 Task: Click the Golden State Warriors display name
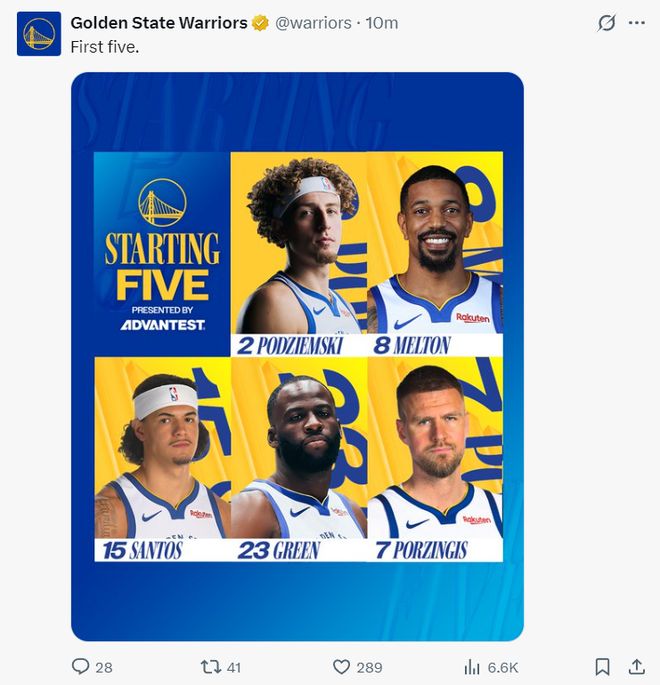pyautogui.click(x=159, y=22)
